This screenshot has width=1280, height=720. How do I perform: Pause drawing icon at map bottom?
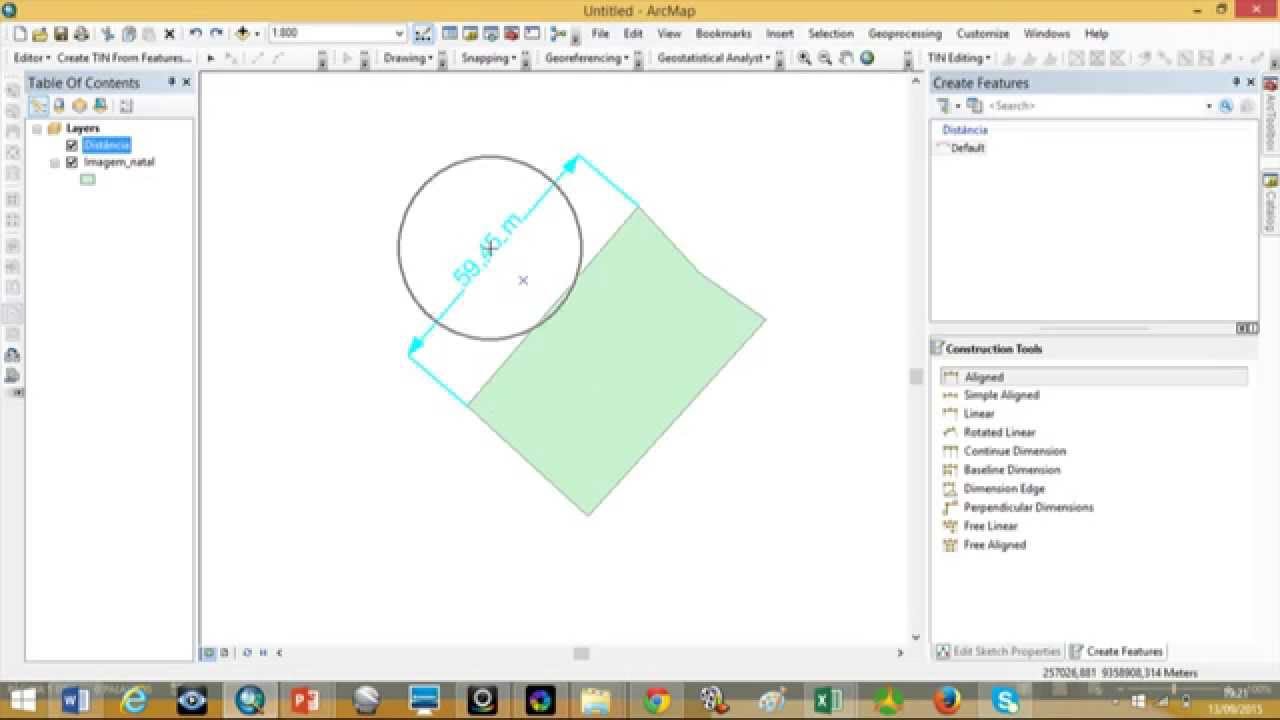point(263,653)
